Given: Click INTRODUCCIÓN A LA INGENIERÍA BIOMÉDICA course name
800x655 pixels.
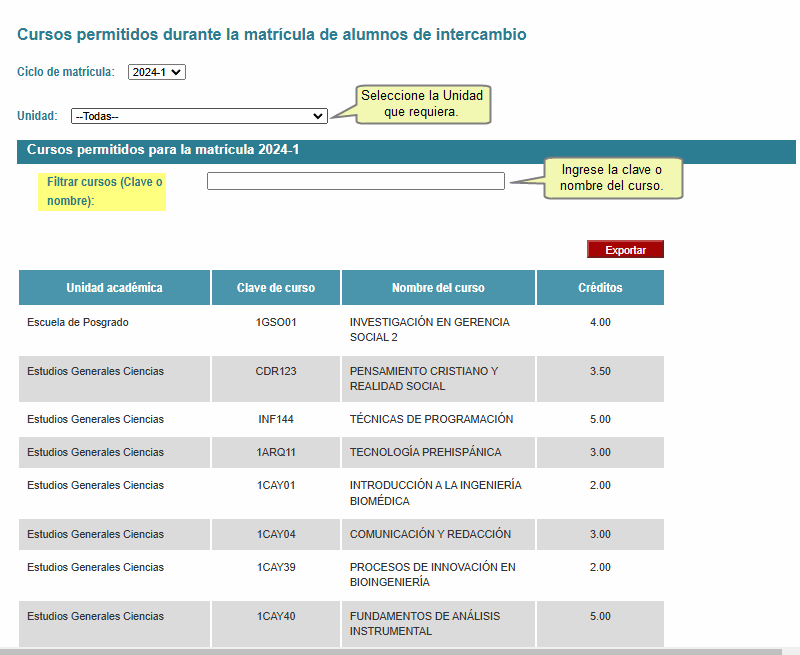Looking at the screenshot, I should pyautogui.click(x=436, y=493).
